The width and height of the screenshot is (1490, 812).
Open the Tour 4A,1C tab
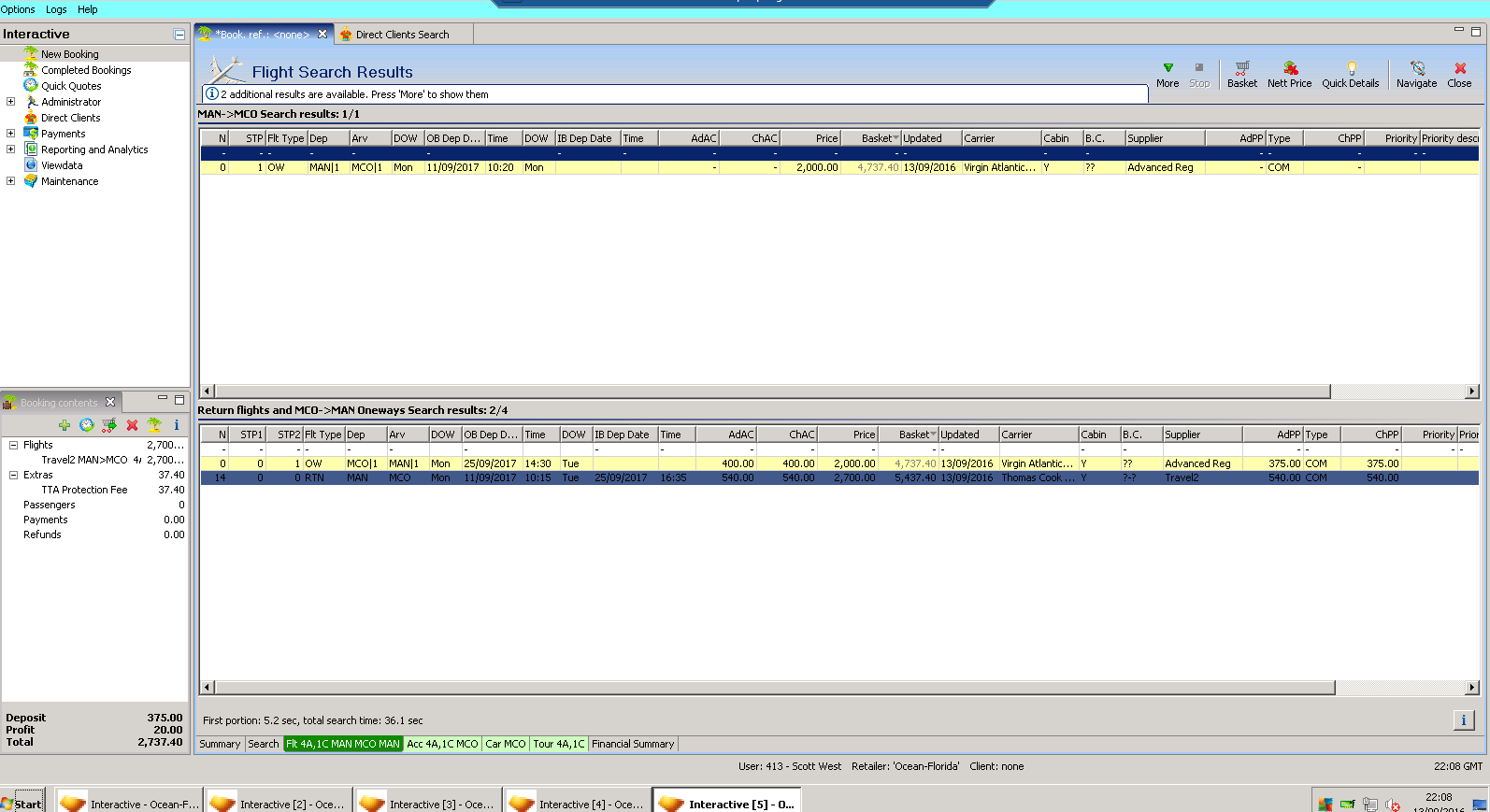(x=559, y=744)
